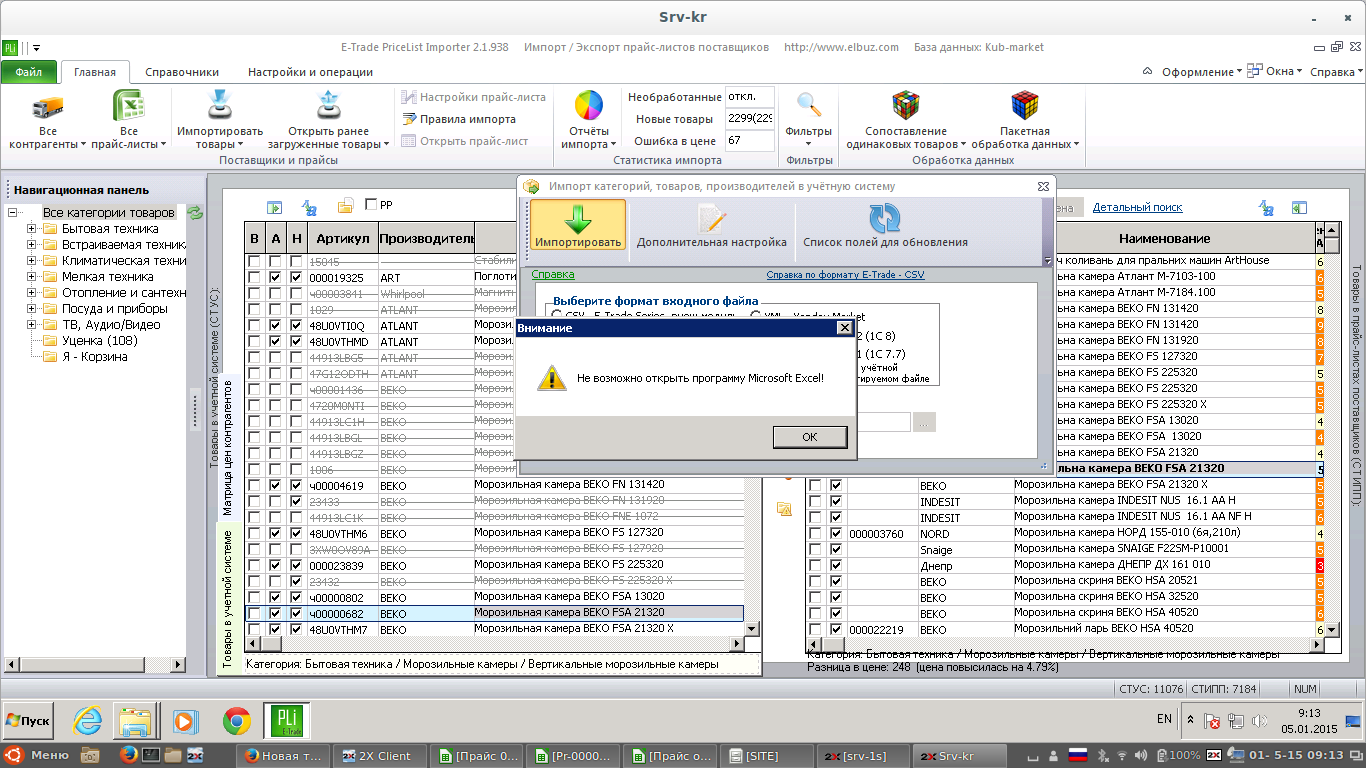Viewport: 1366px width, 768px height.
Task: Click the Пуск start button
Action: point(29,720)
